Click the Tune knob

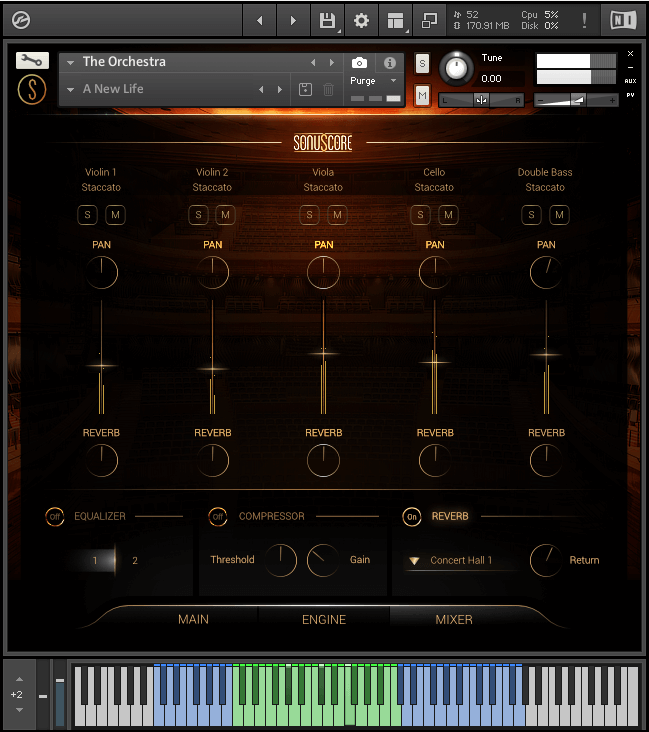tap(456, 68)
